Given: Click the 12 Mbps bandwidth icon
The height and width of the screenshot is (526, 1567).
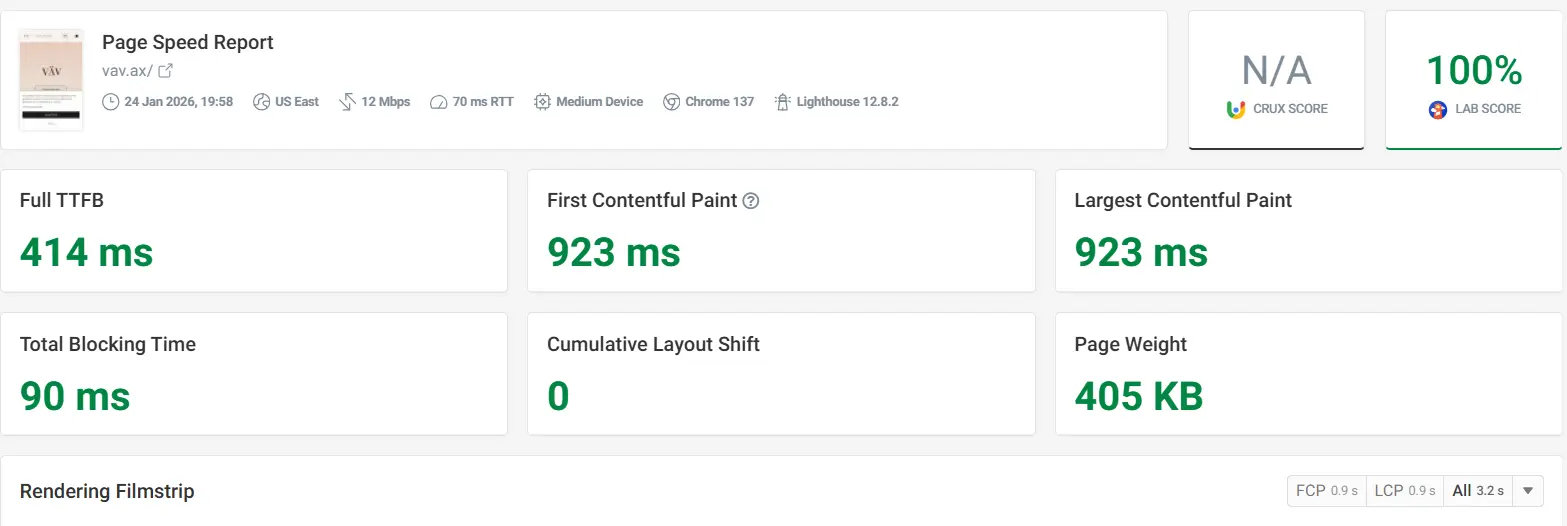Looking at the screenshot, I should pyautogui.click(x=348, y=102).
